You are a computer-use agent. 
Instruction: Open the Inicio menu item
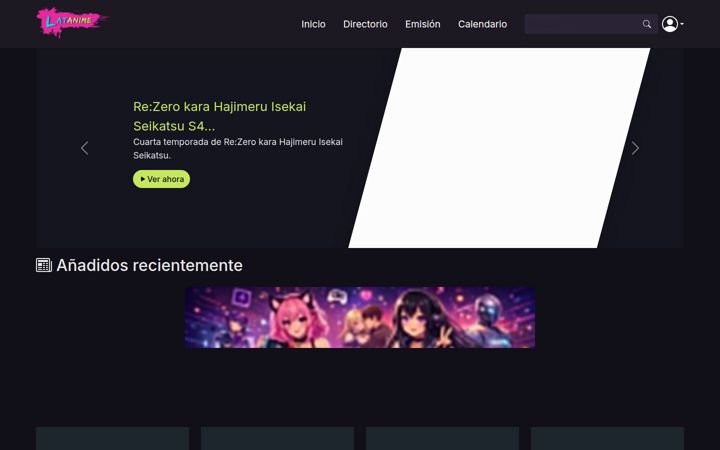[x=313, y=24]
